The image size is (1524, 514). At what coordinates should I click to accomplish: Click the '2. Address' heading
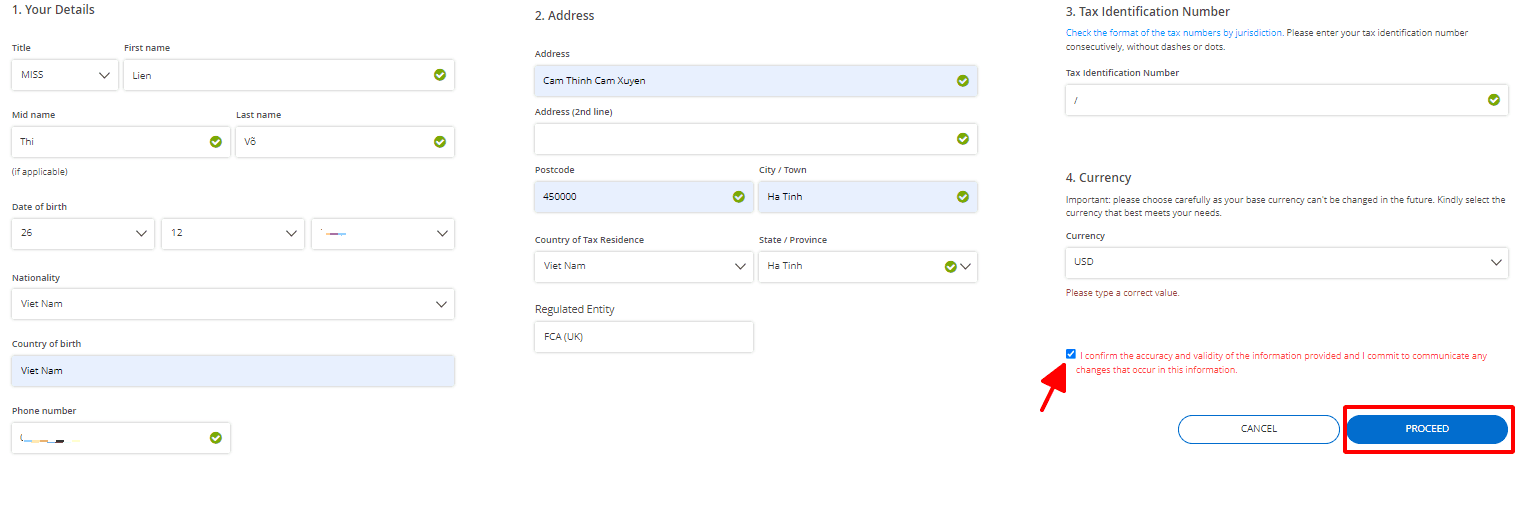(565, 16)
